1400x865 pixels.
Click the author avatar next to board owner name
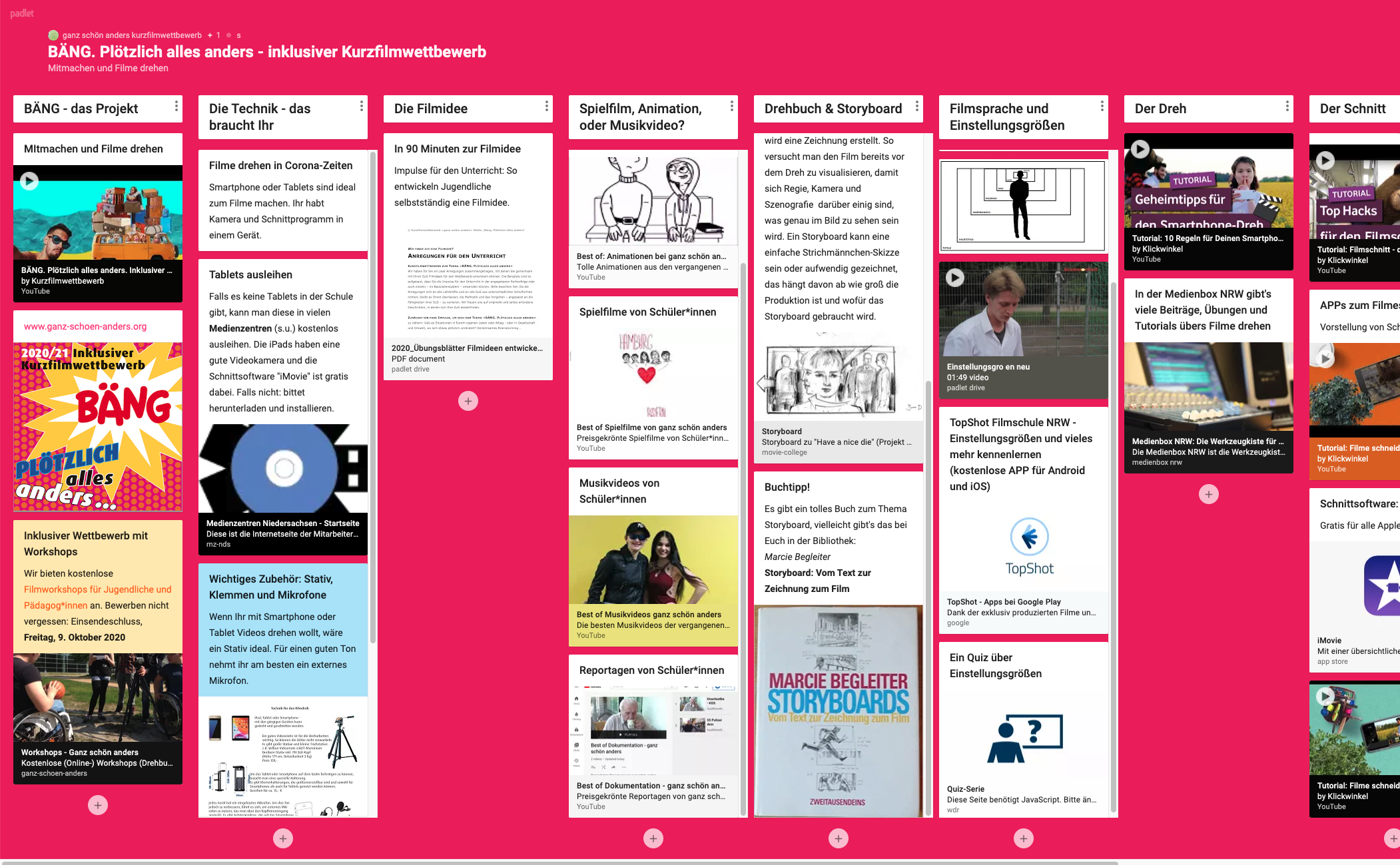point(53,35)
